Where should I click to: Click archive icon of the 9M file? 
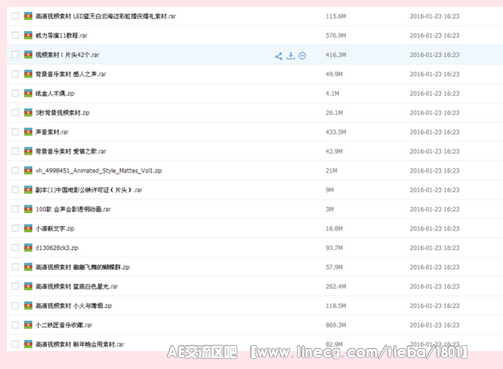(x=28, y=190)
